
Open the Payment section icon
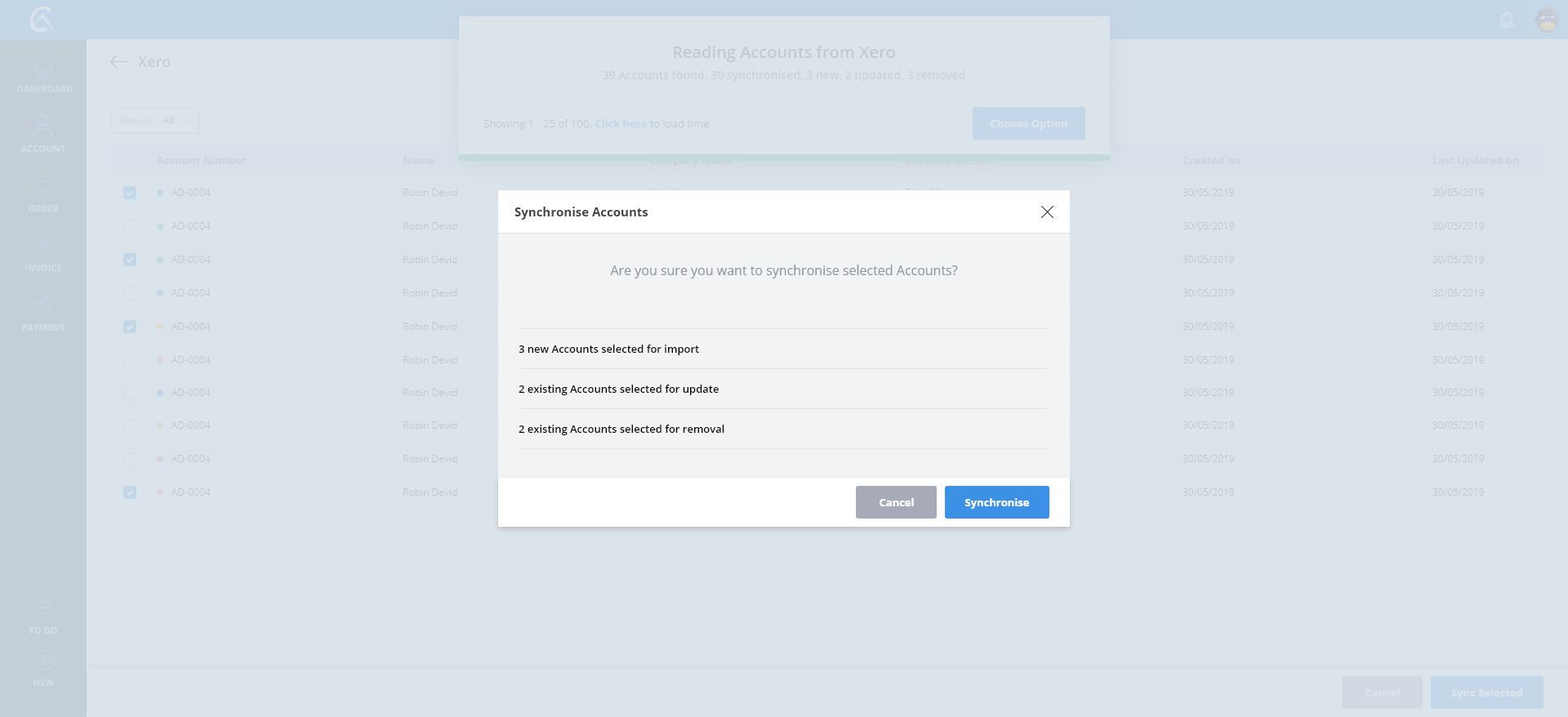coord(43,306)
